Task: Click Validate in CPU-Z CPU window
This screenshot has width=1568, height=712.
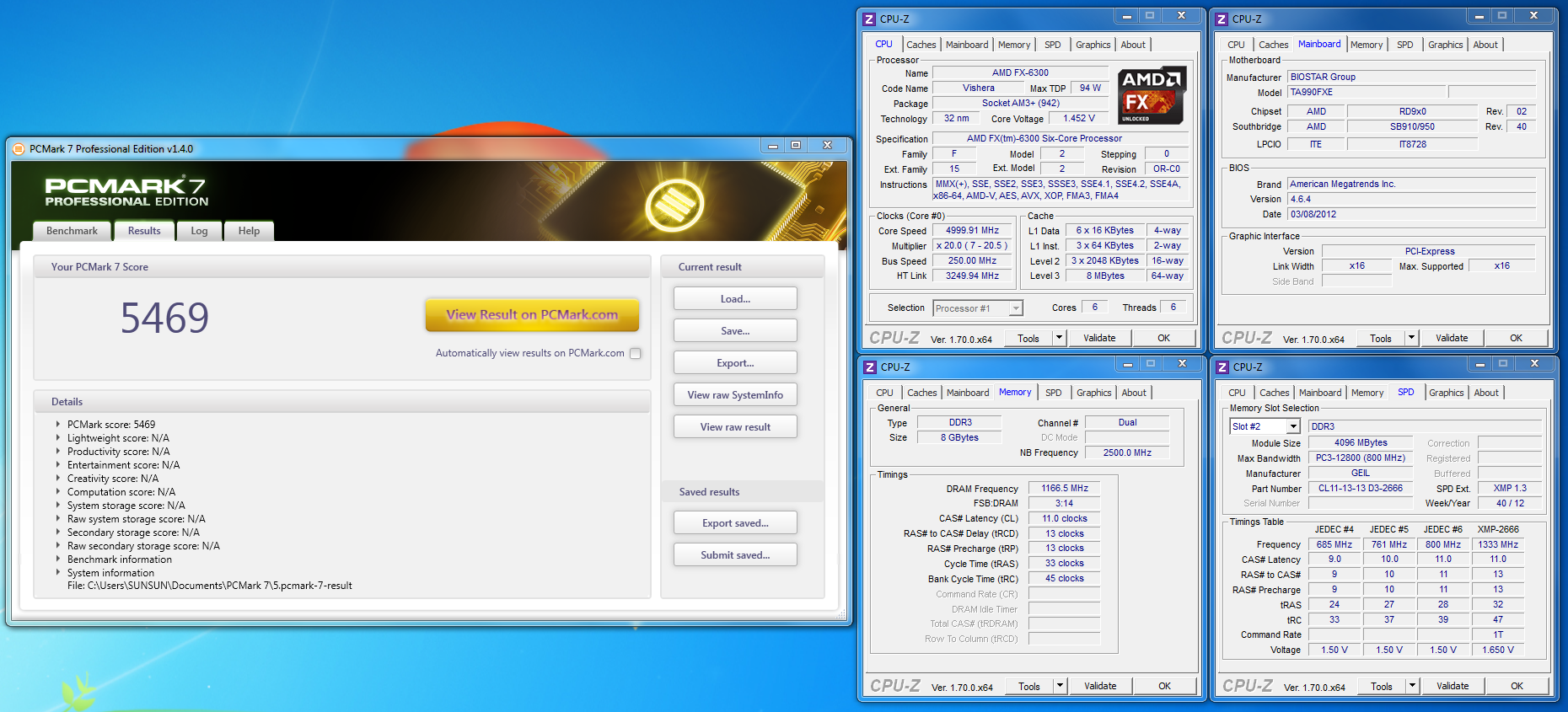Action: (1099, 338)
